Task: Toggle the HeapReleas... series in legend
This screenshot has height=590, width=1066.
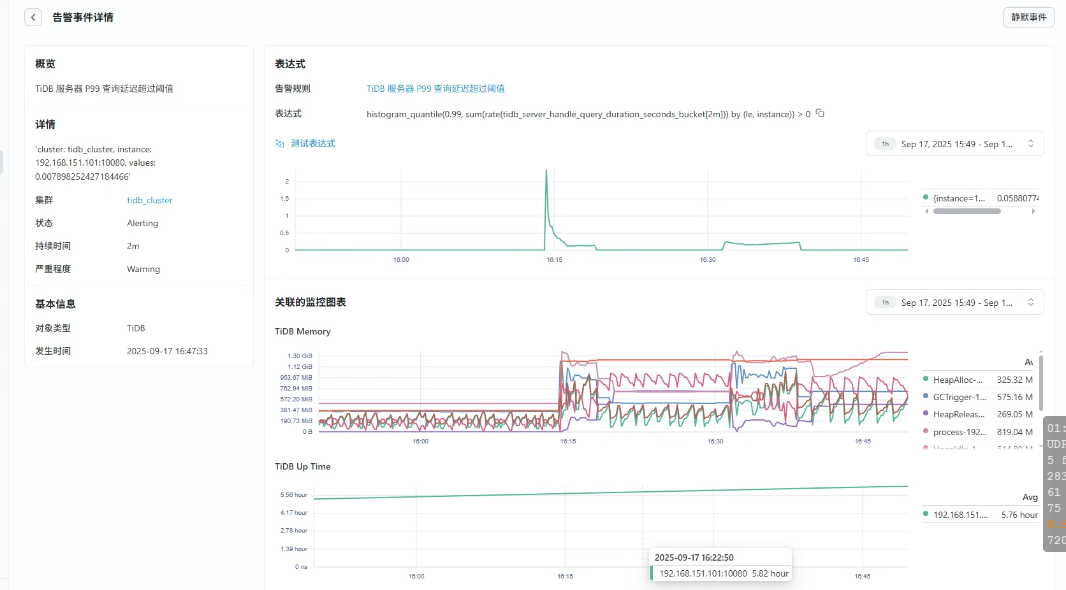Action: (x=959, y=414)
